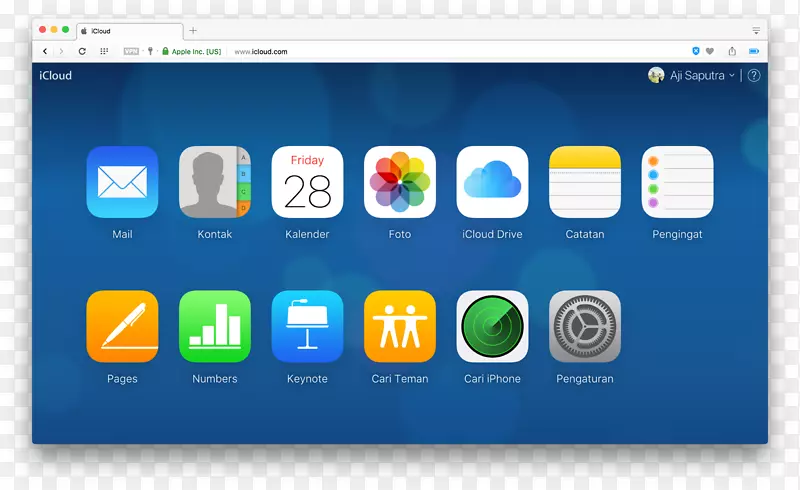Click the share icon in address bar
Screen dimensions: 800x490
(x=732, y=51)
